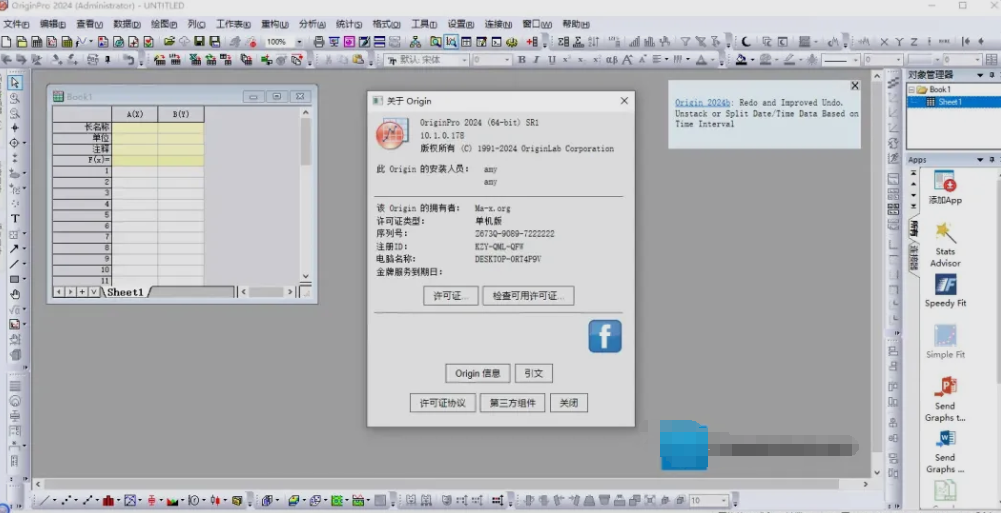Select the Pointer tool in the left toolbar
This screenshot has width=1001, height=513.
pos(15,83)
